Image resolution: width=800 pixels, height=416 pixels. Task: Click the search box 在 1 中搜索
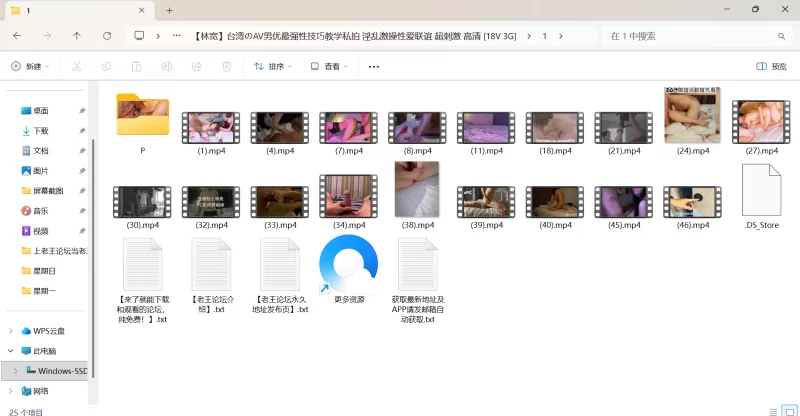tap(690, 36)
